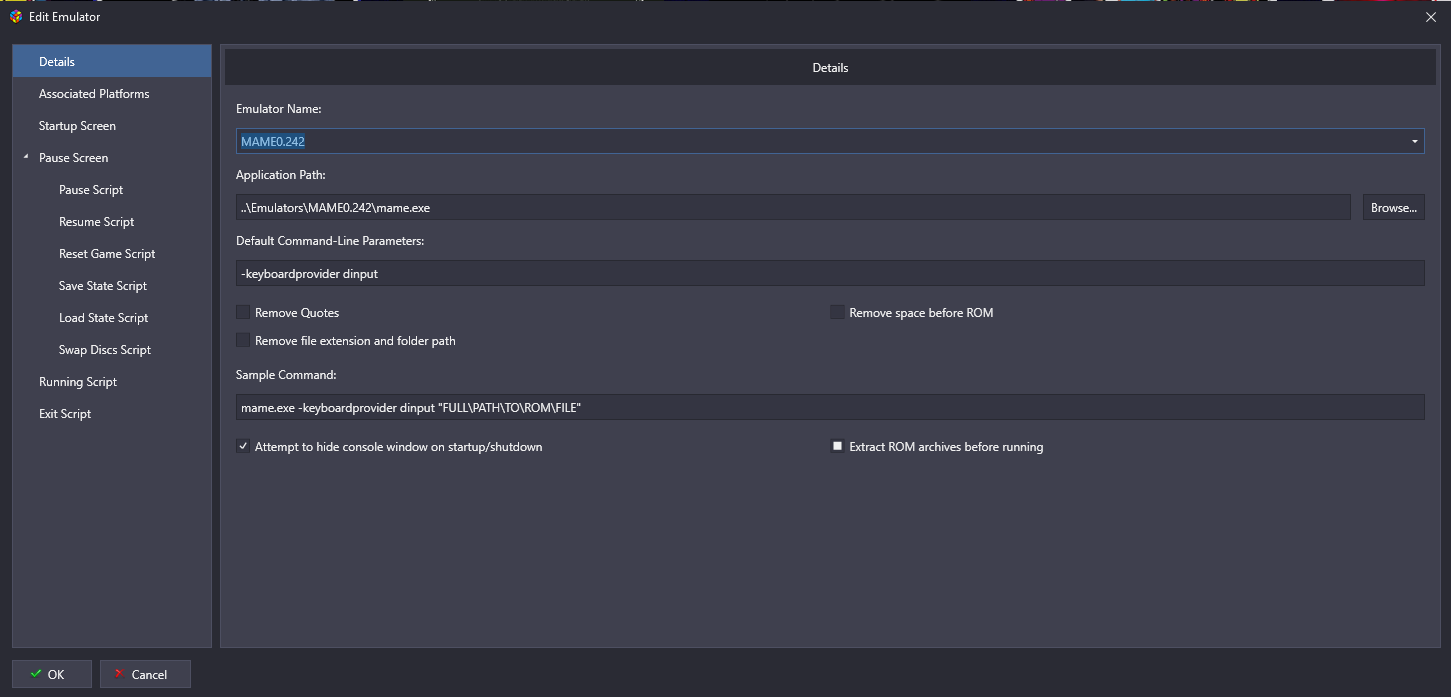Screen dimensions: 1451x697
Task: Select Swap Discs Script item
Action: [105, 350]
